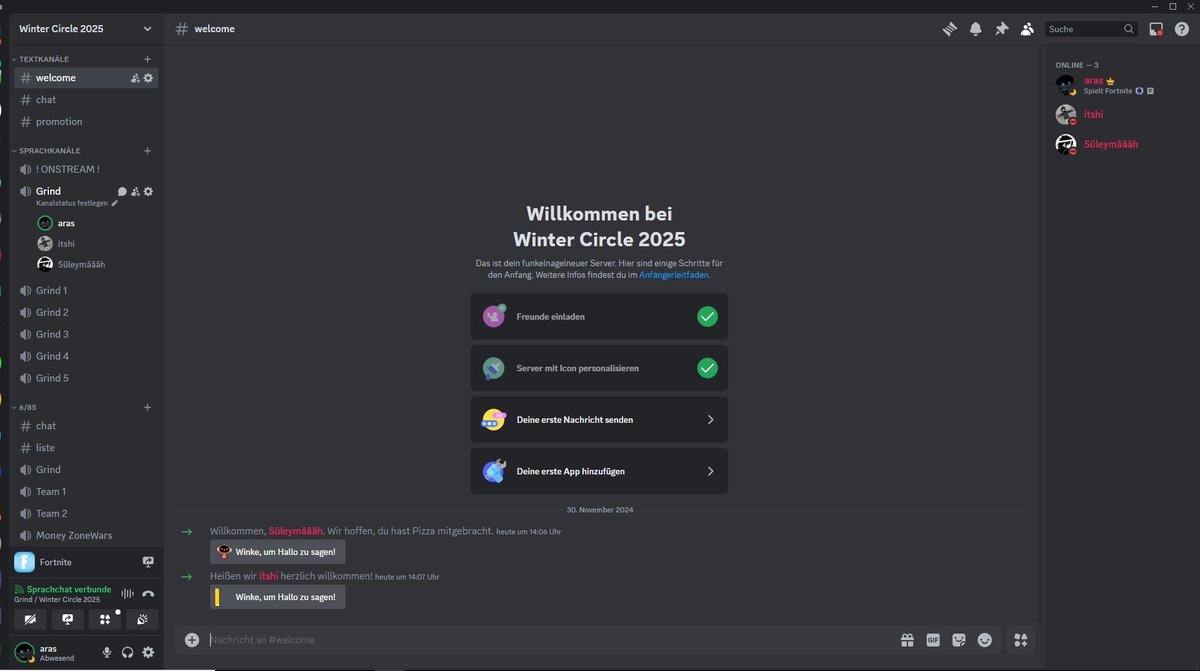The image size is (1200, 671).
Task: Select Süleymäääh in Grind voice channel
Action: point(95,264)
